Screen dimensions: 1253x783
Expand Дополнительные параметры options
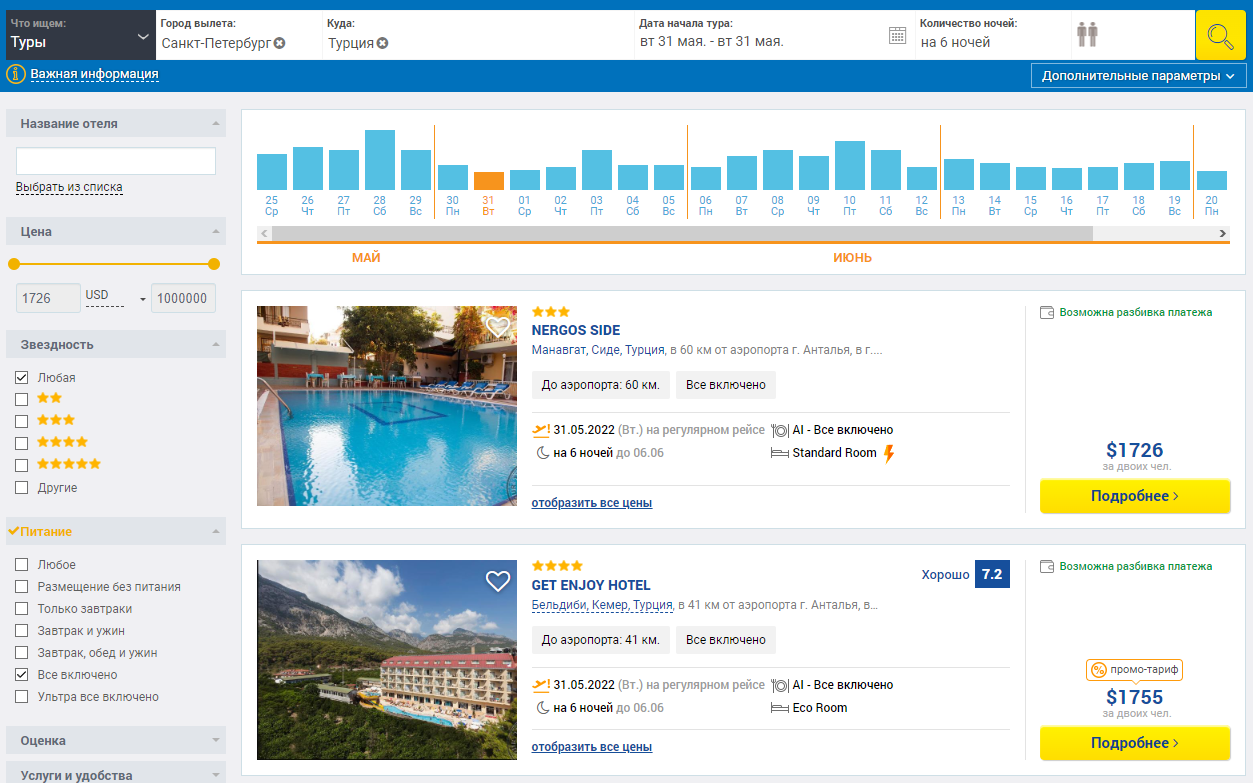pos(1138,76)
